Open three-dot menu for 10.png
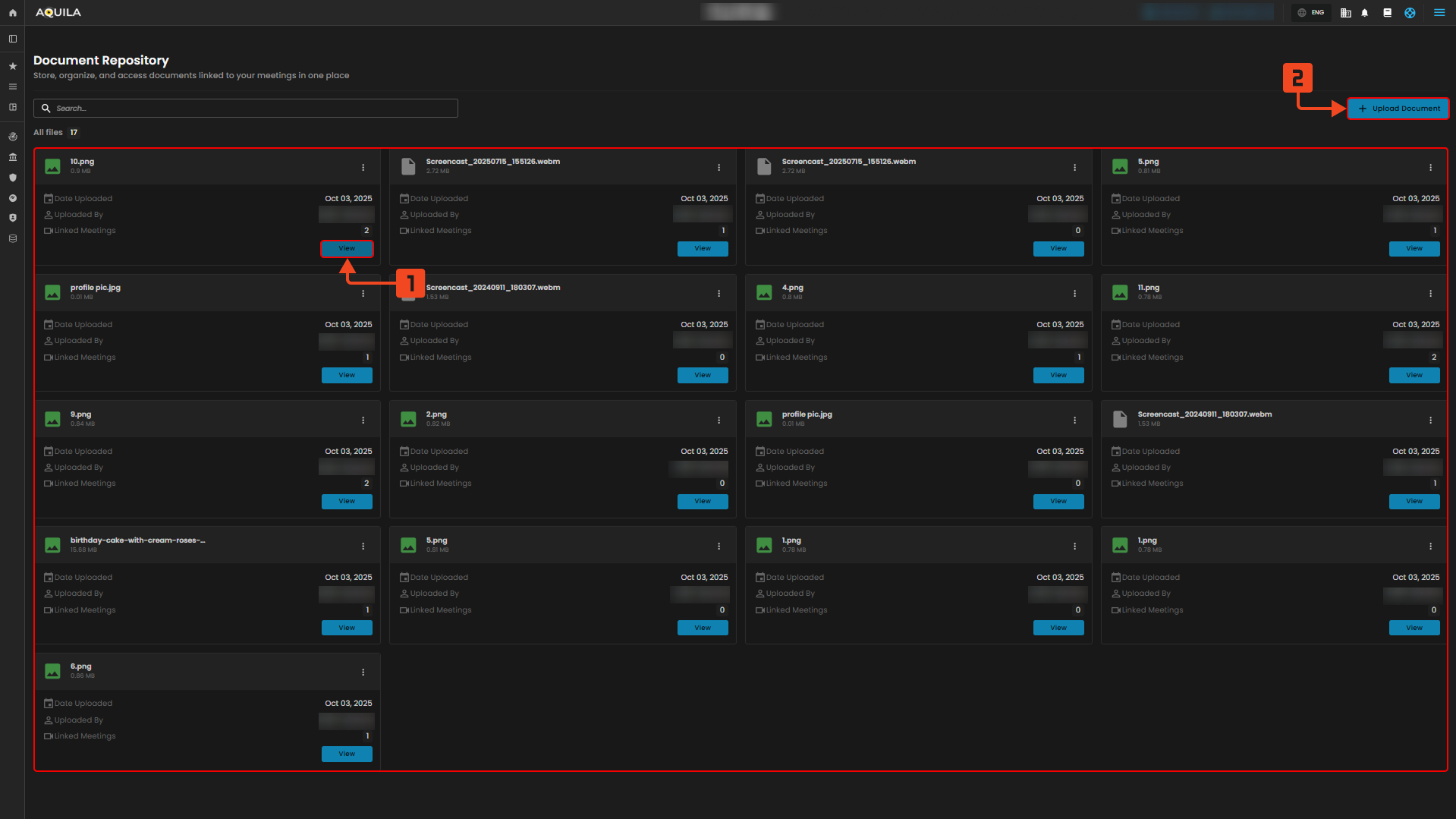This screenshot has height=819, width=1456. click(363, 168)
